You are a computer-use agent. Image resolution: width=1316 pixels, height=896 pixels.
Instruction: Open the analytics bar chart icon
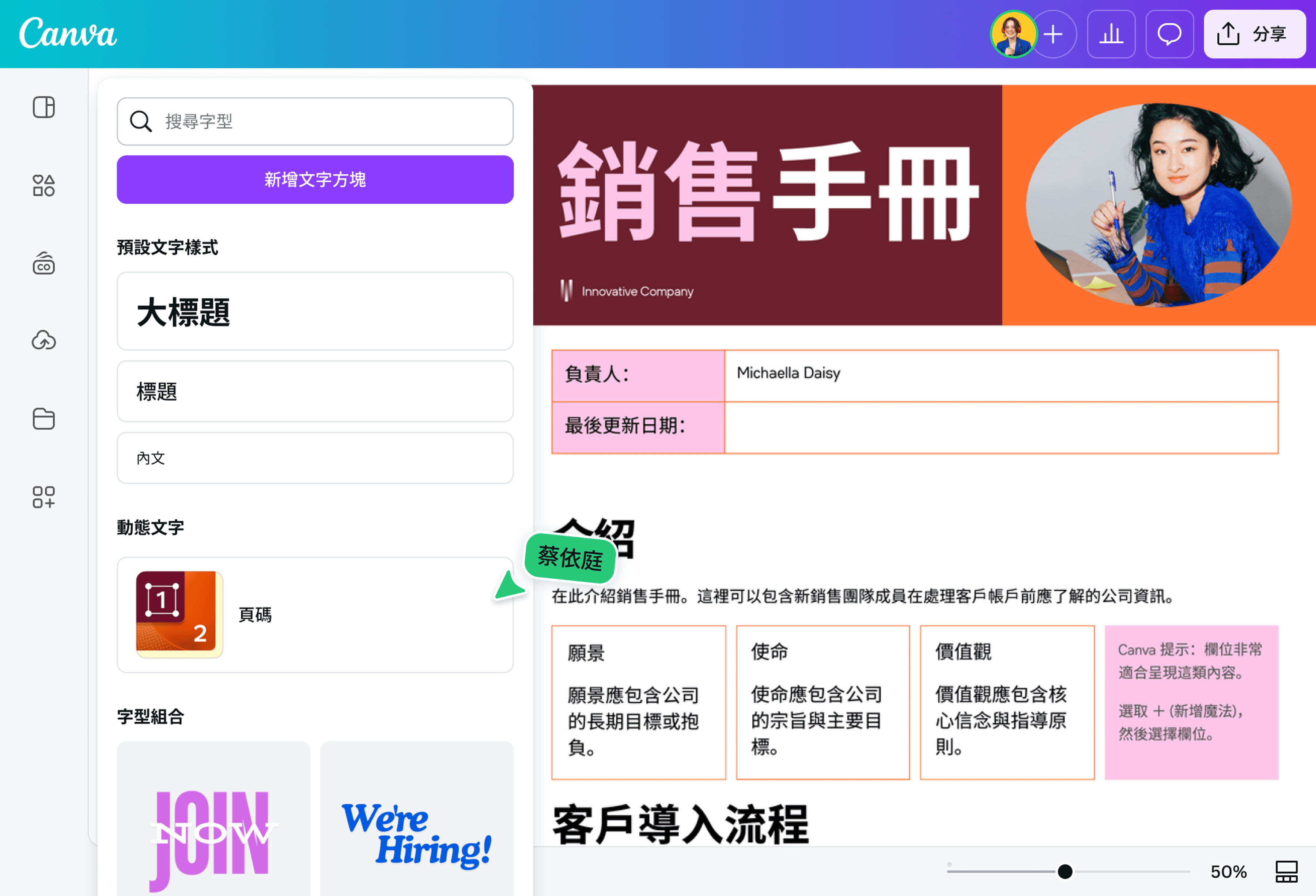coord(1111,34)
